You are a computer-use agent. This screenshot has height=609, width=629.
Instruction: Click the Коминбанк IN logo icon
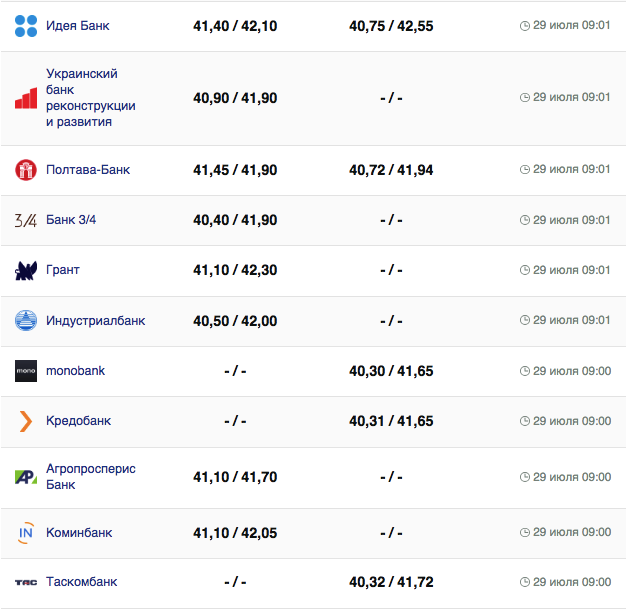[26, 533]
